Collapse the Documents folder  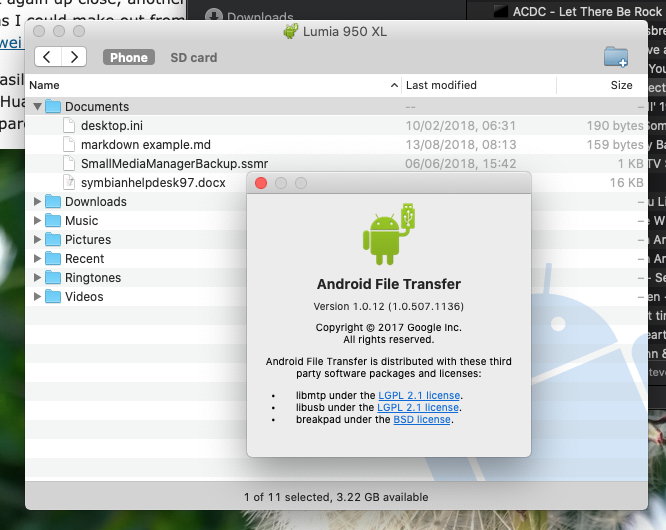pyautogui.click(x=37, y=107)
